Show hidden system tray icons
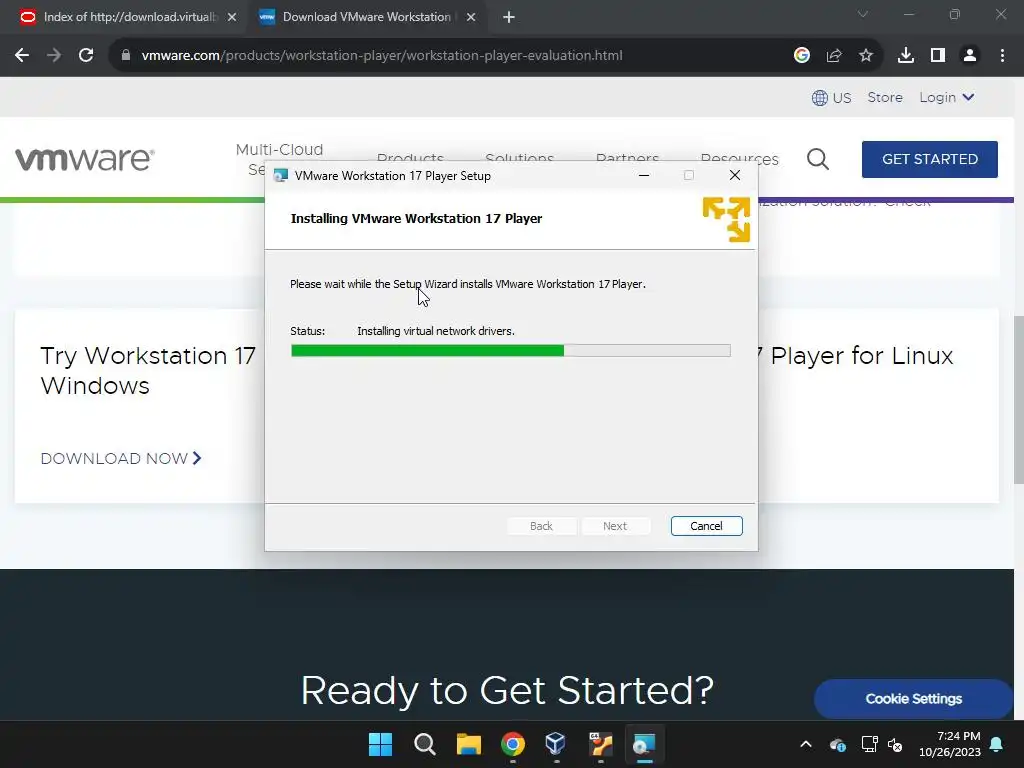1024x768 pixels. click(806, 744)
